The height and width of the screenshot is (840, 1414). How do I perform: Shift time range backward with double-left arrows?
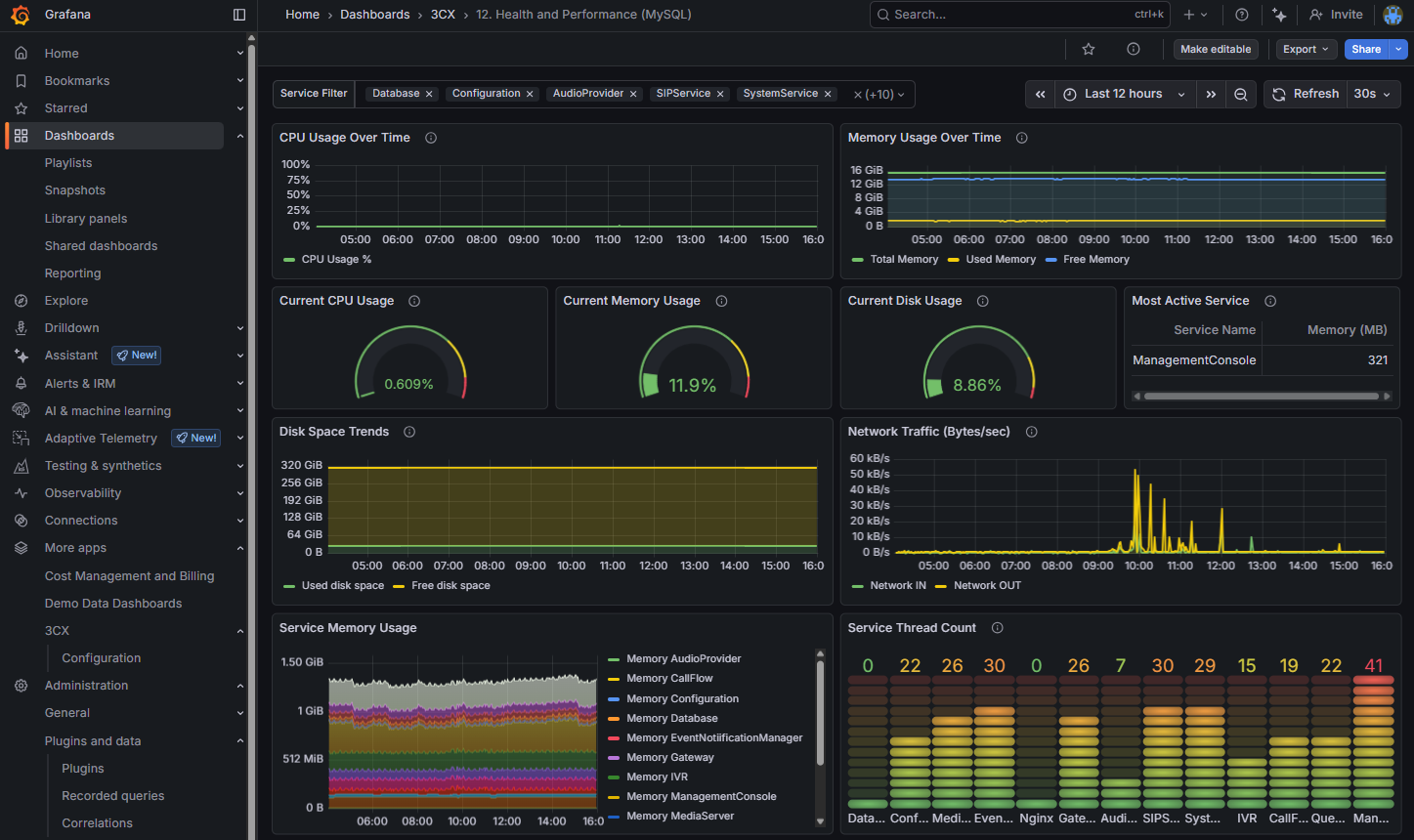point(1041,94)
